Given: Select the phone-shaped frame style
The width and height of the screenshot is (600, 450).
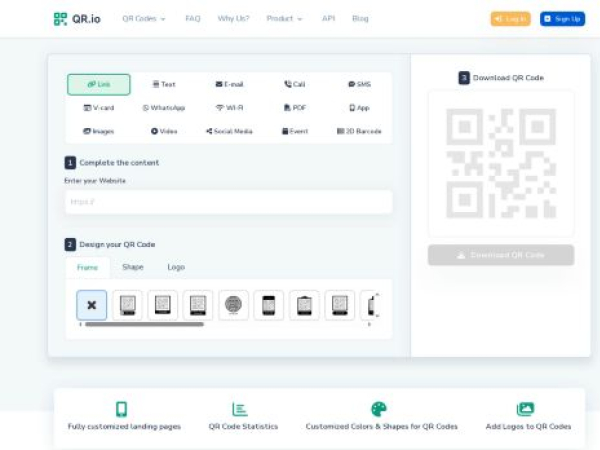Looking at the screenshot, I should pos(269,305).
